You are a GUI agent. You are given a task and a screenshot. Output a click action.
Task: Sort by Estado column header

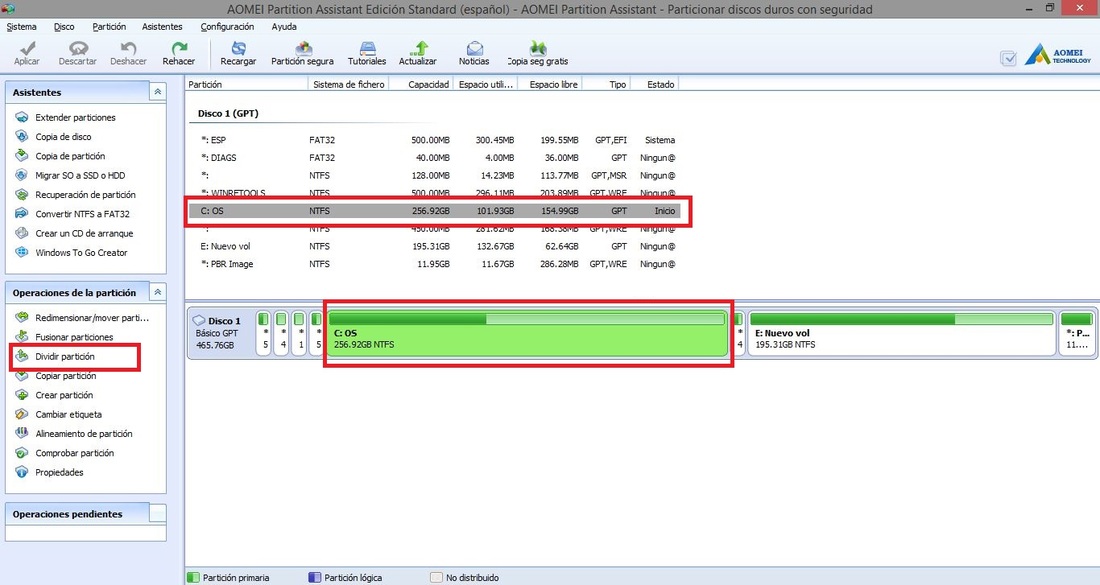pyautogui.click(x=655, y=84)
